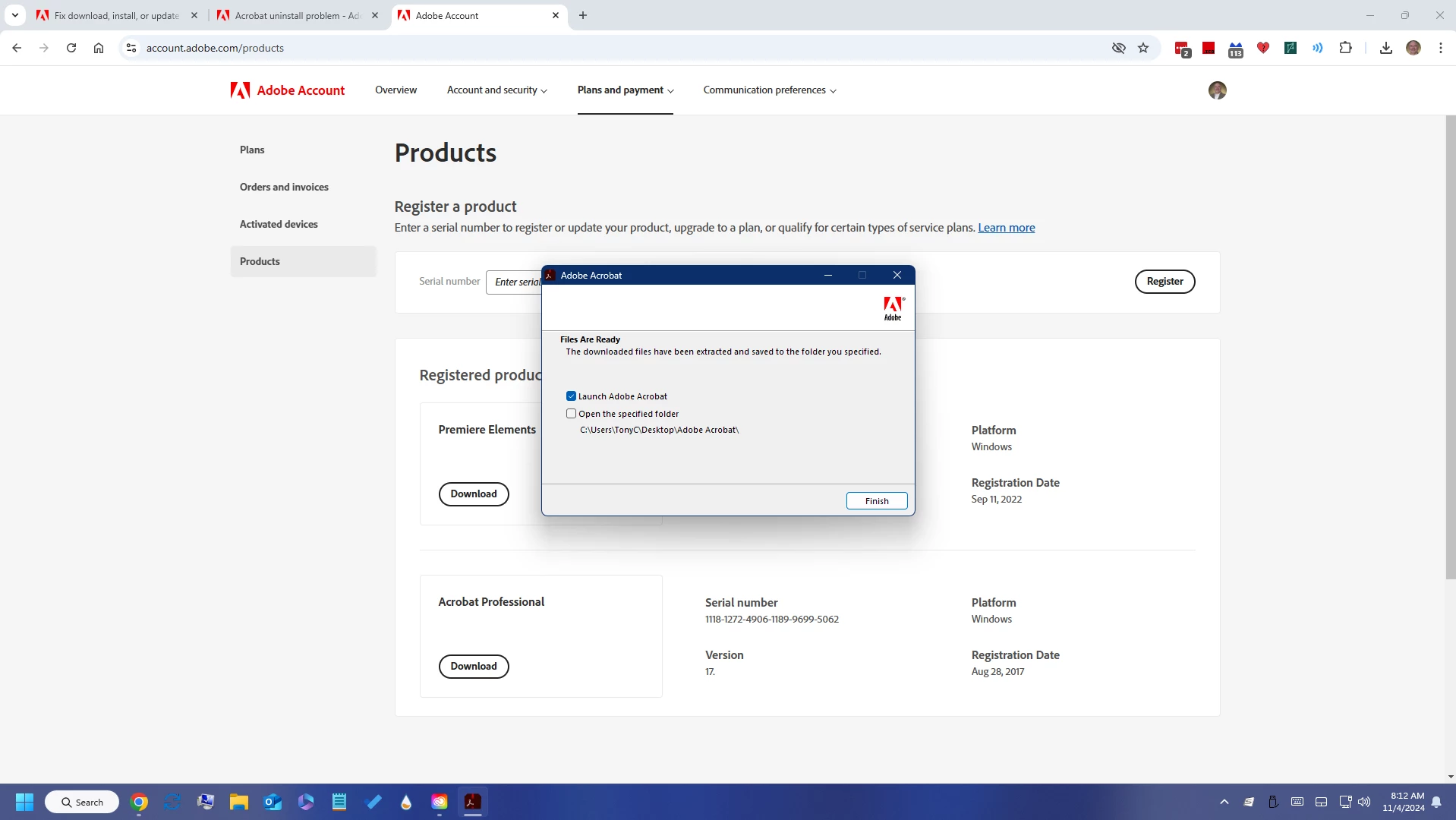Click the red heart extension icon
Viewport: 1456px width, 820px height.
(x=1263, y=48)
